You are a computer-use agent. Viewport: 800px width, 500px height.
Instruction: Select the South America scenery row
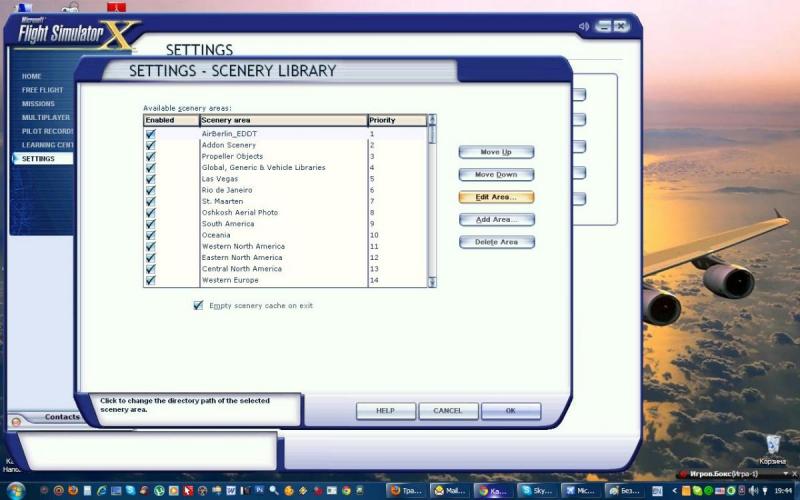[x=286, y=223]
